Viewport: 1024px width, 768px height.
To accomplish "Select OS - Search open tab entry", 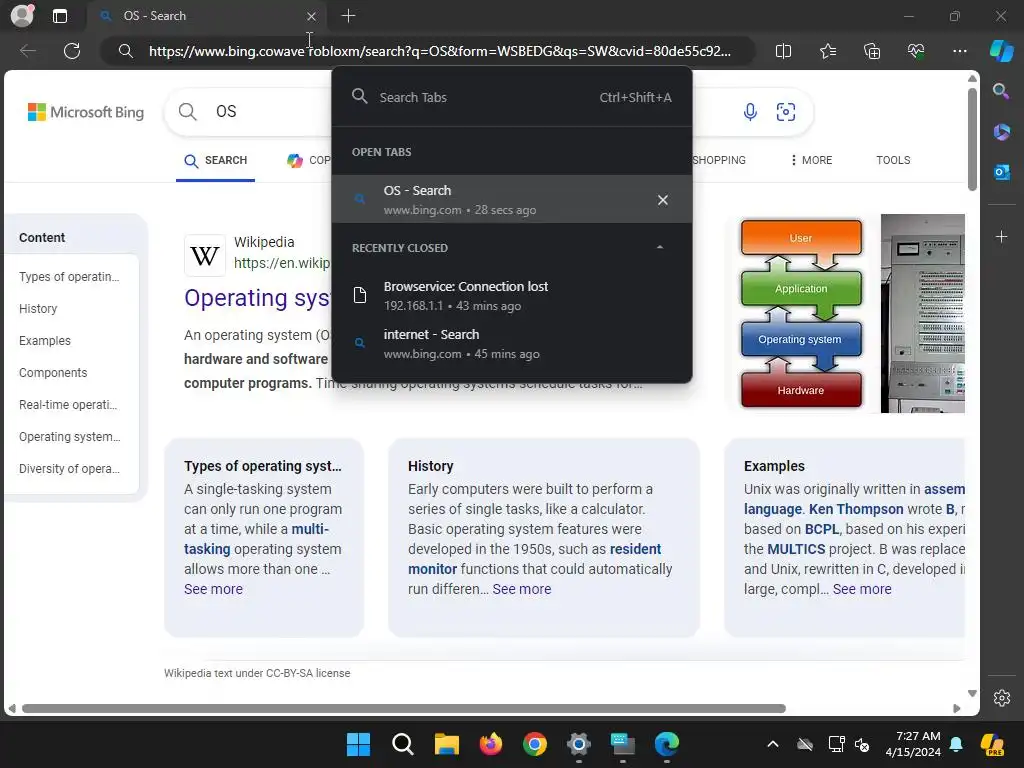I will coord(512,199).
